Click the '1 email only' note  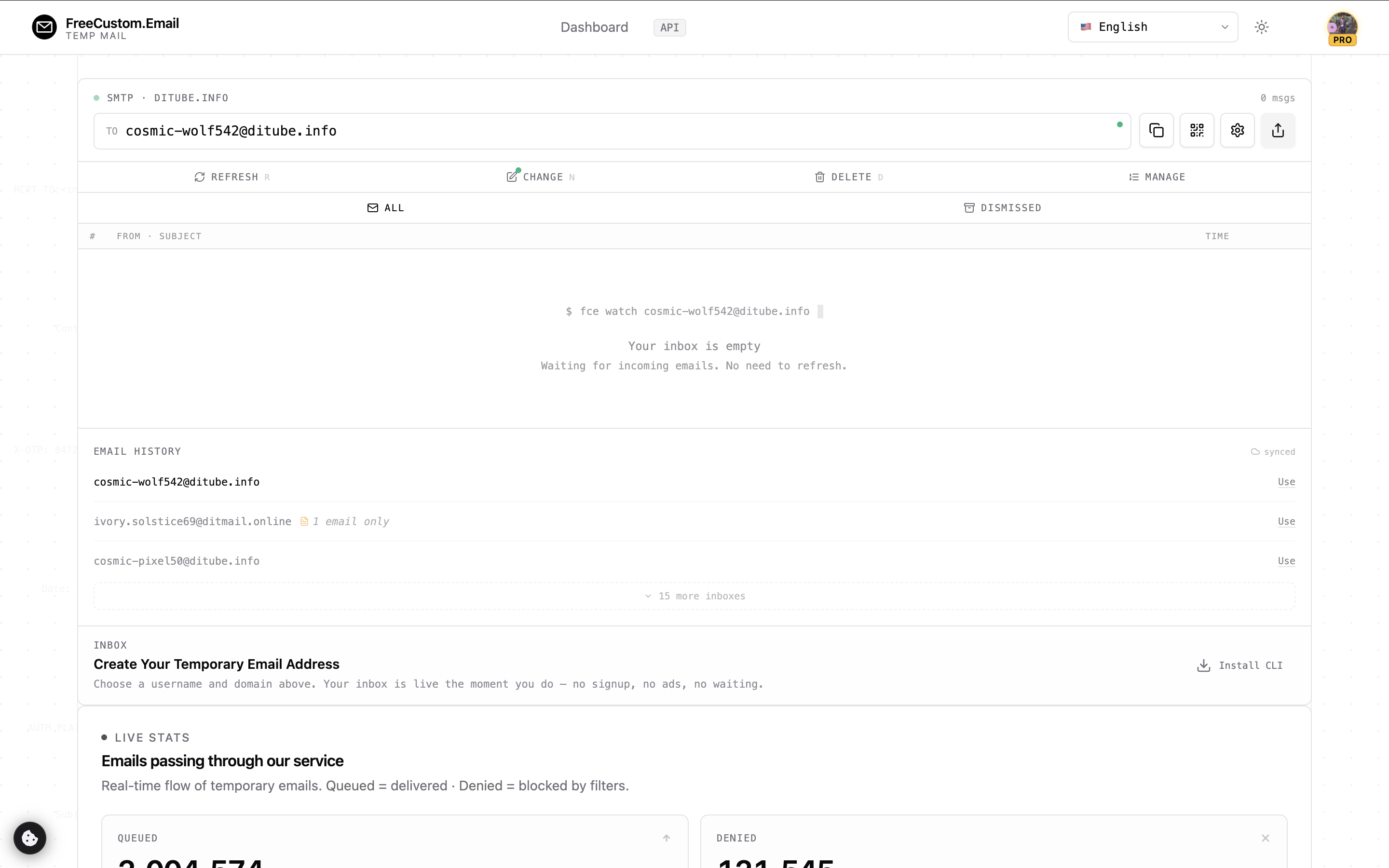point(351,521)
